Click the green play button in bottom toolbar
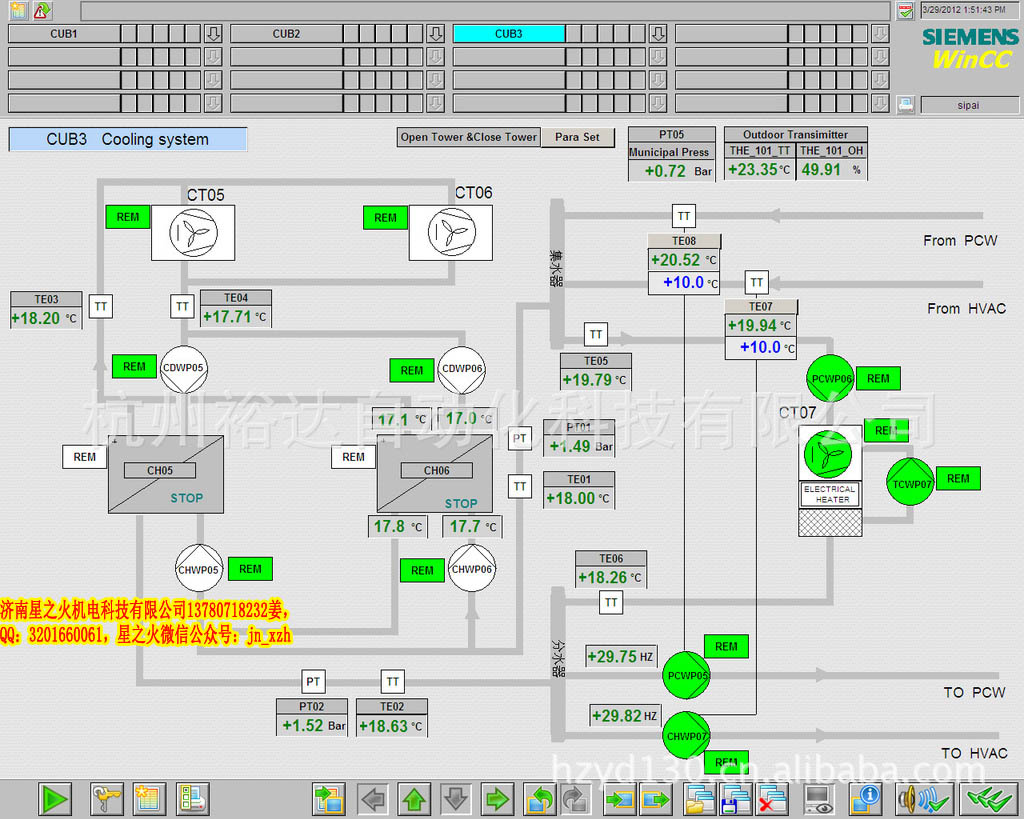The width and height of the screenshot is (1024, 819). point(55,798)
